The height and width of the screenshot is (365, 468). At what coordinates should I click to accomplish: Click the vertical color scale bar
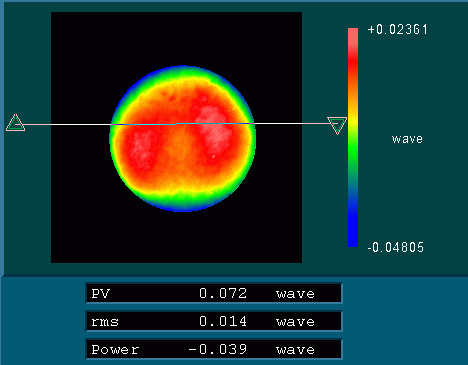tap(353, 137)
